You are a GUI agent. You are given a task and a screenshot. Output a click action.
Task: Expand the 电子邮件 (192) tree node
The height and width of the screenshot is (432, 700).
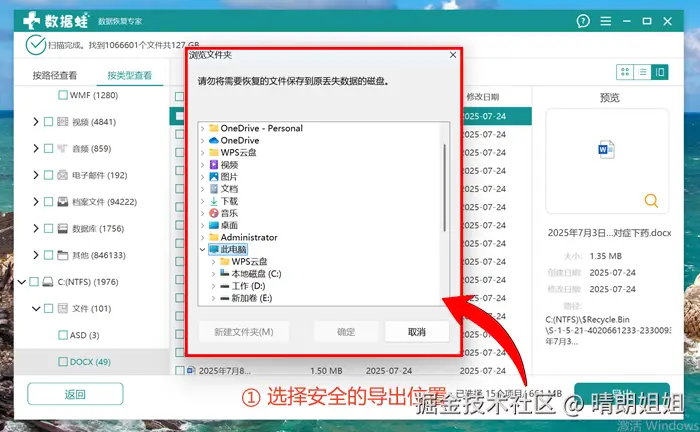36,175
